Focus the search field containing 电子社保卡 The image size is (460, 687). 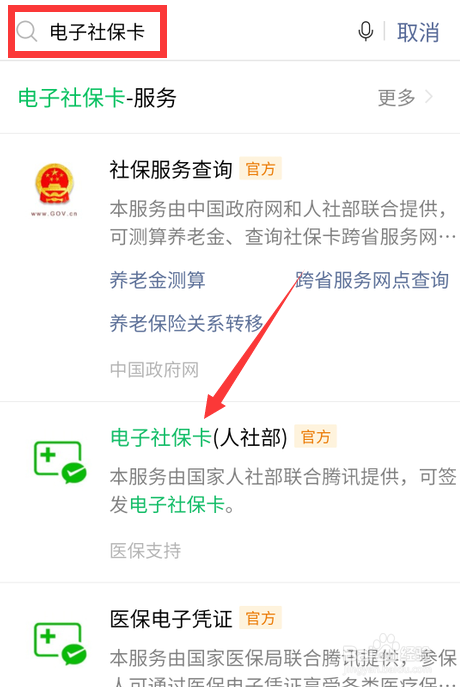point(88,32)
